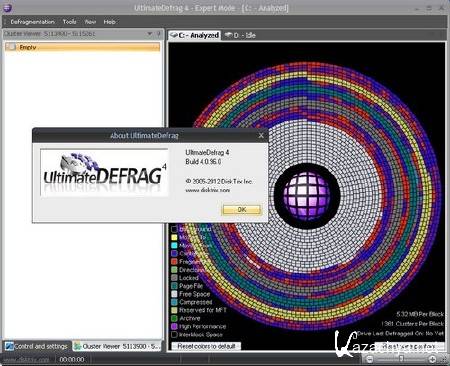Click Reset colors to default button
Screen dimensions: 450x366
206,346
